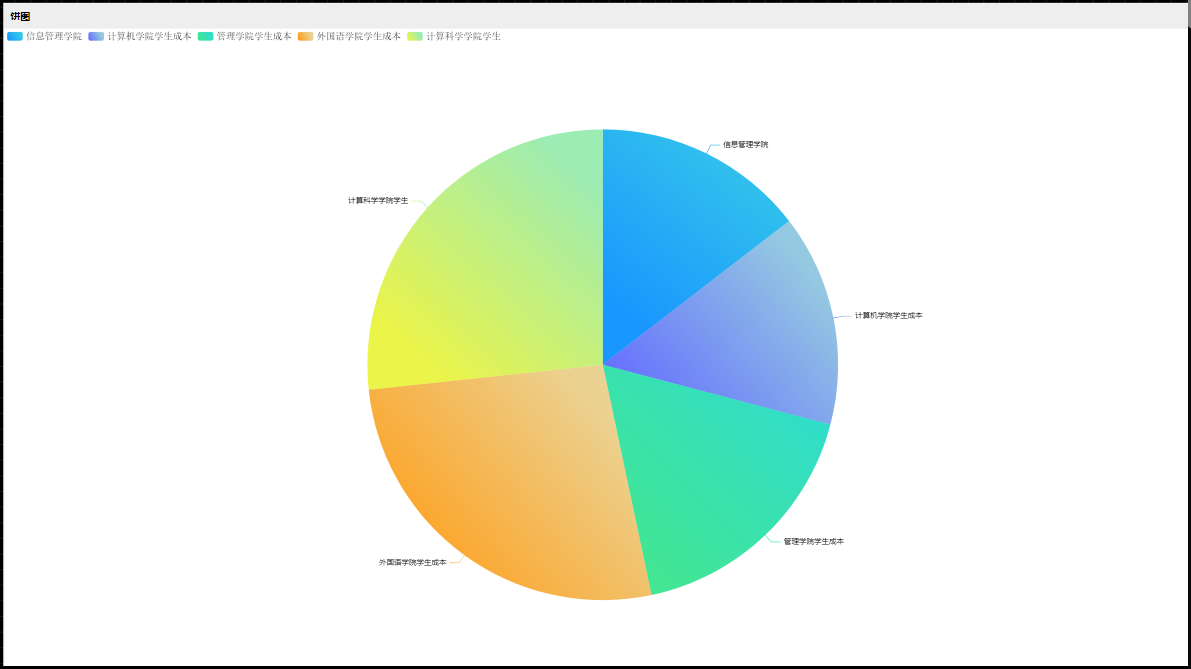Viewport: 1191px width, 669px height.
Task: Select the yellow-green 计算科学学院学生 pie slice
Action: (490, 270)
